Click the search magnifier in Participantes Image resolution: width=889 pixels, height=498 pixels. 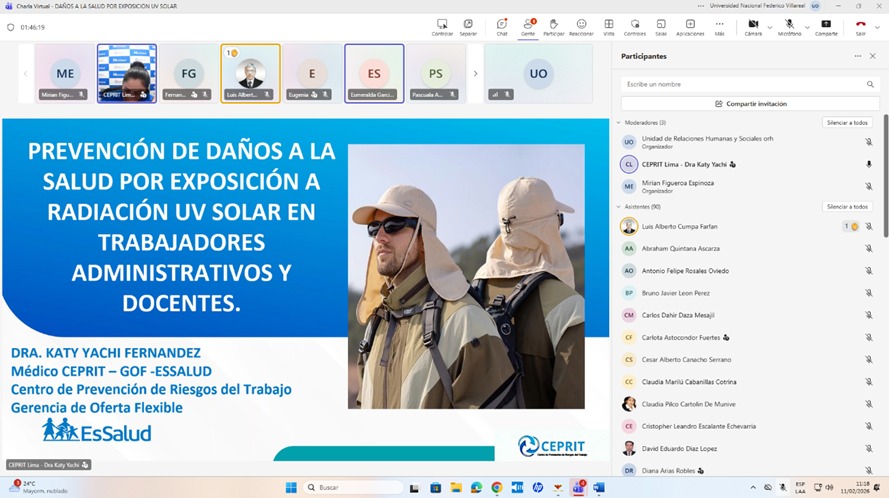[x=870, y=84]
